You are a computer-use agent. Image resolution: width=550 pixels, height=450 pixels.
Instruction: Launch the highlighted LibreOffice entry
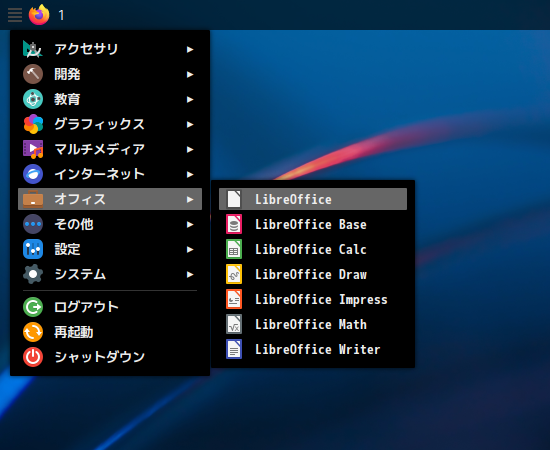click(313, 199)
